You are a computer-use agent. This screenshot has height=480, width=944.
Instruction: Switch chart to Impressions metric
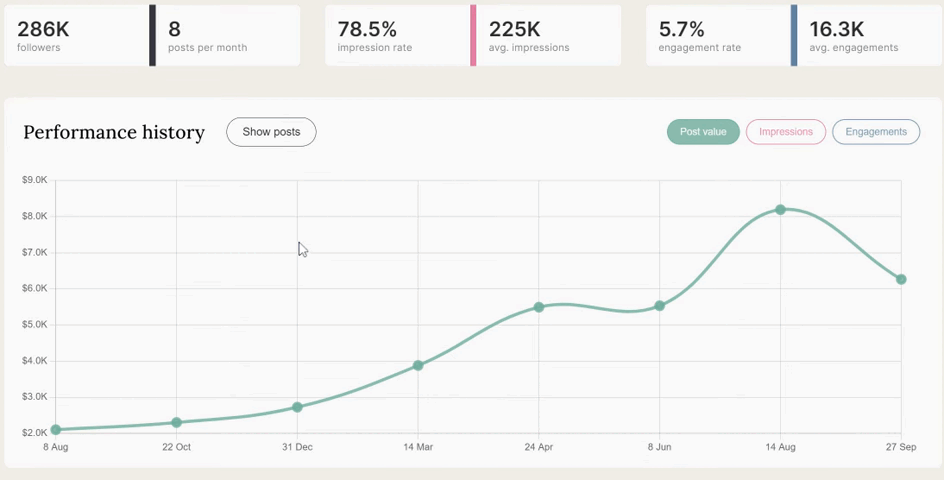[786, 132]
